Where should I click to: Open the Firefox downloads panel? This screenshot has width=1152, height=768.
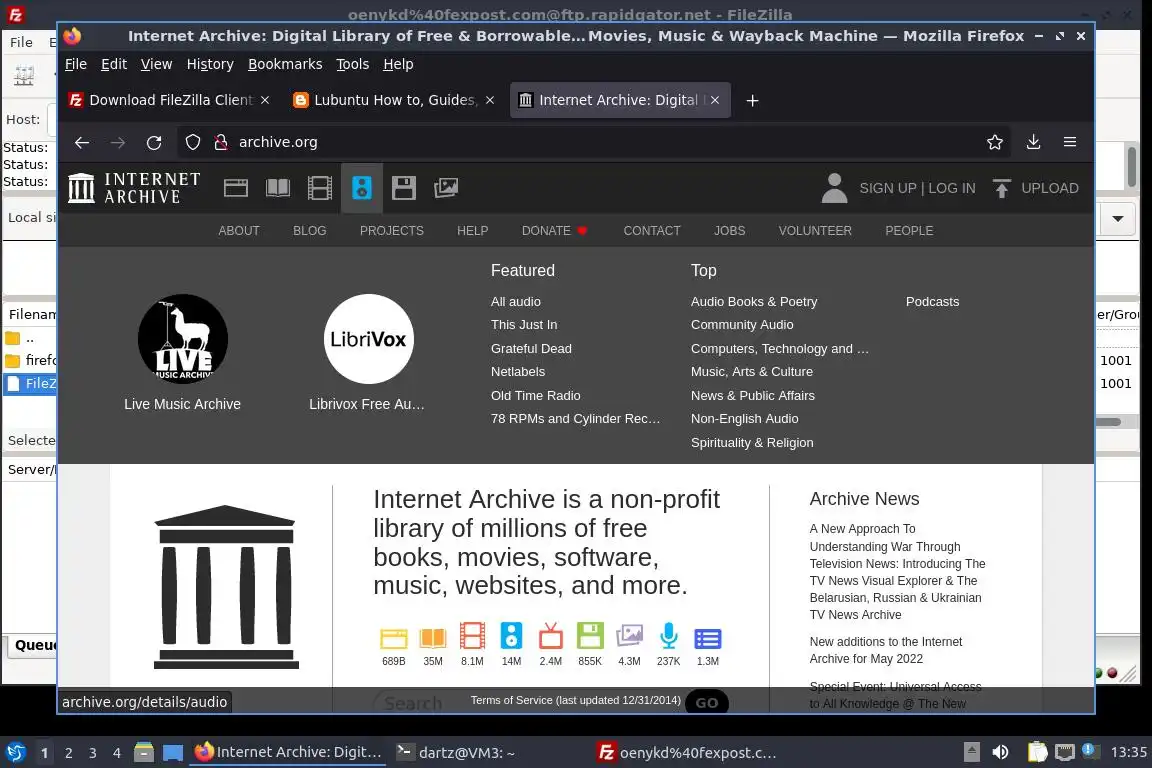coord(1033,142)
